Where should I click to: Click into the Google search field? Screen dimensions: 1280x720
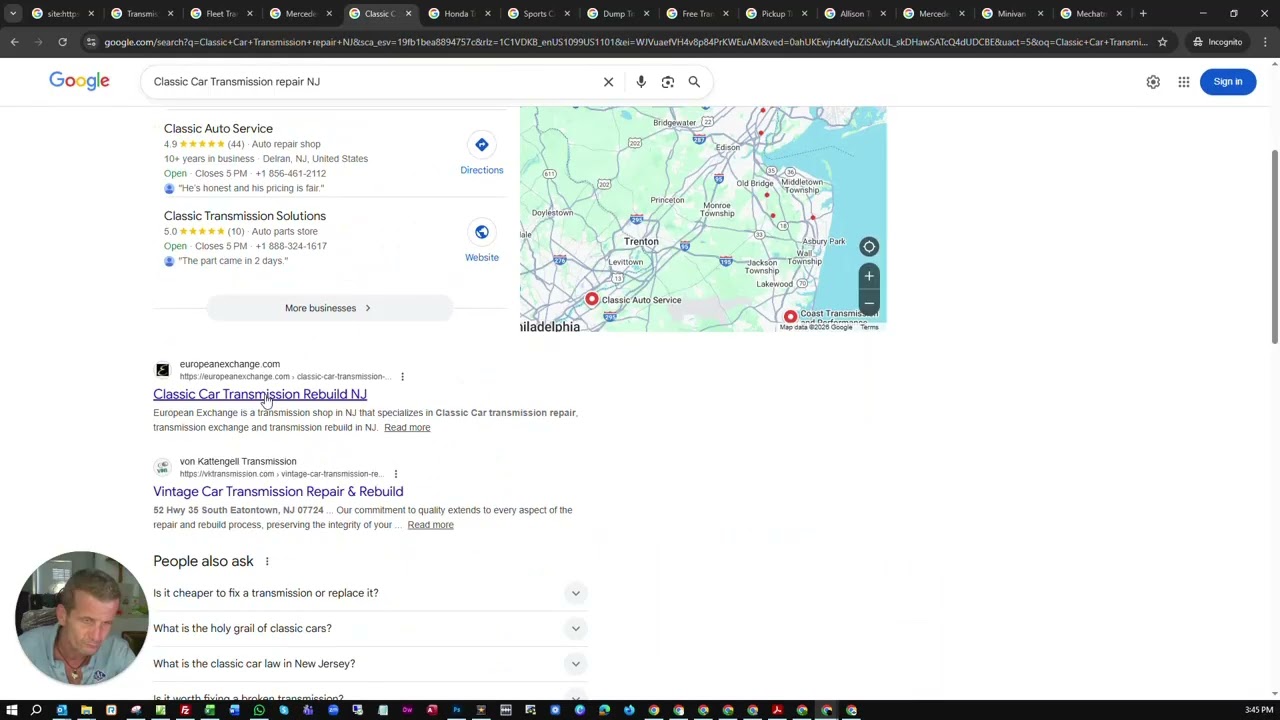click(370, 82)
